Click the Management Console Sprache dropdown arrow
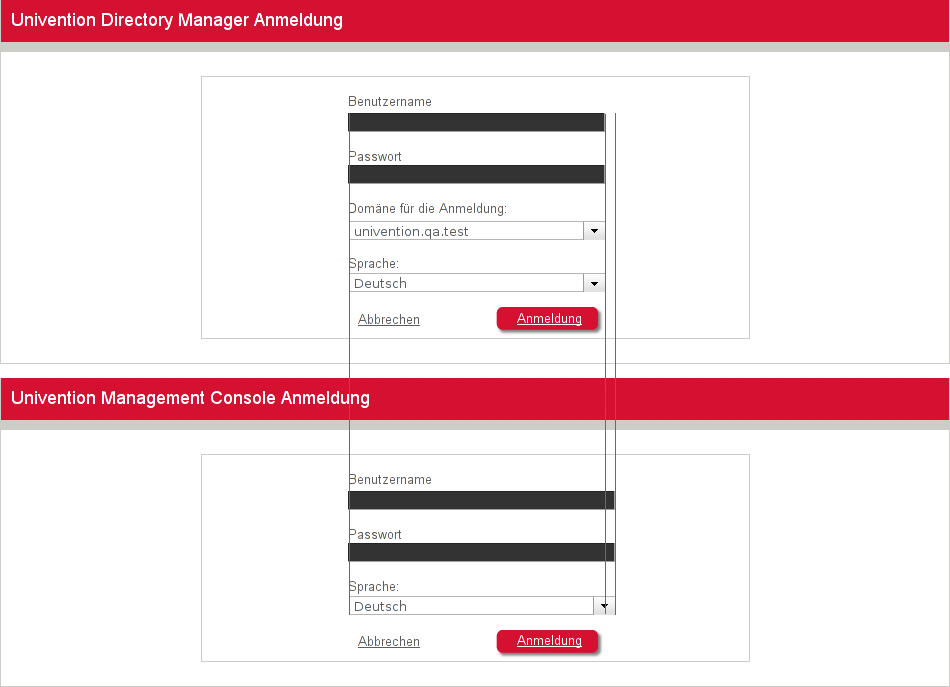This screenshot has width=950, height=687. 604,606
